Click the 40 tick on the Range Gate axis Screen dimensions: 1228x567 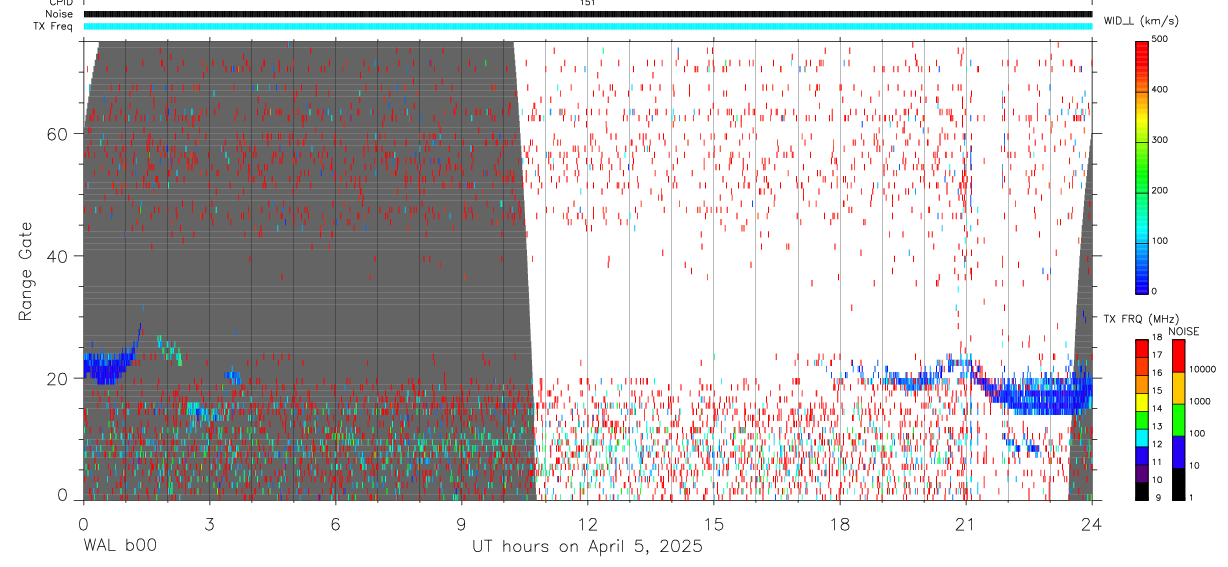[57, 256]
